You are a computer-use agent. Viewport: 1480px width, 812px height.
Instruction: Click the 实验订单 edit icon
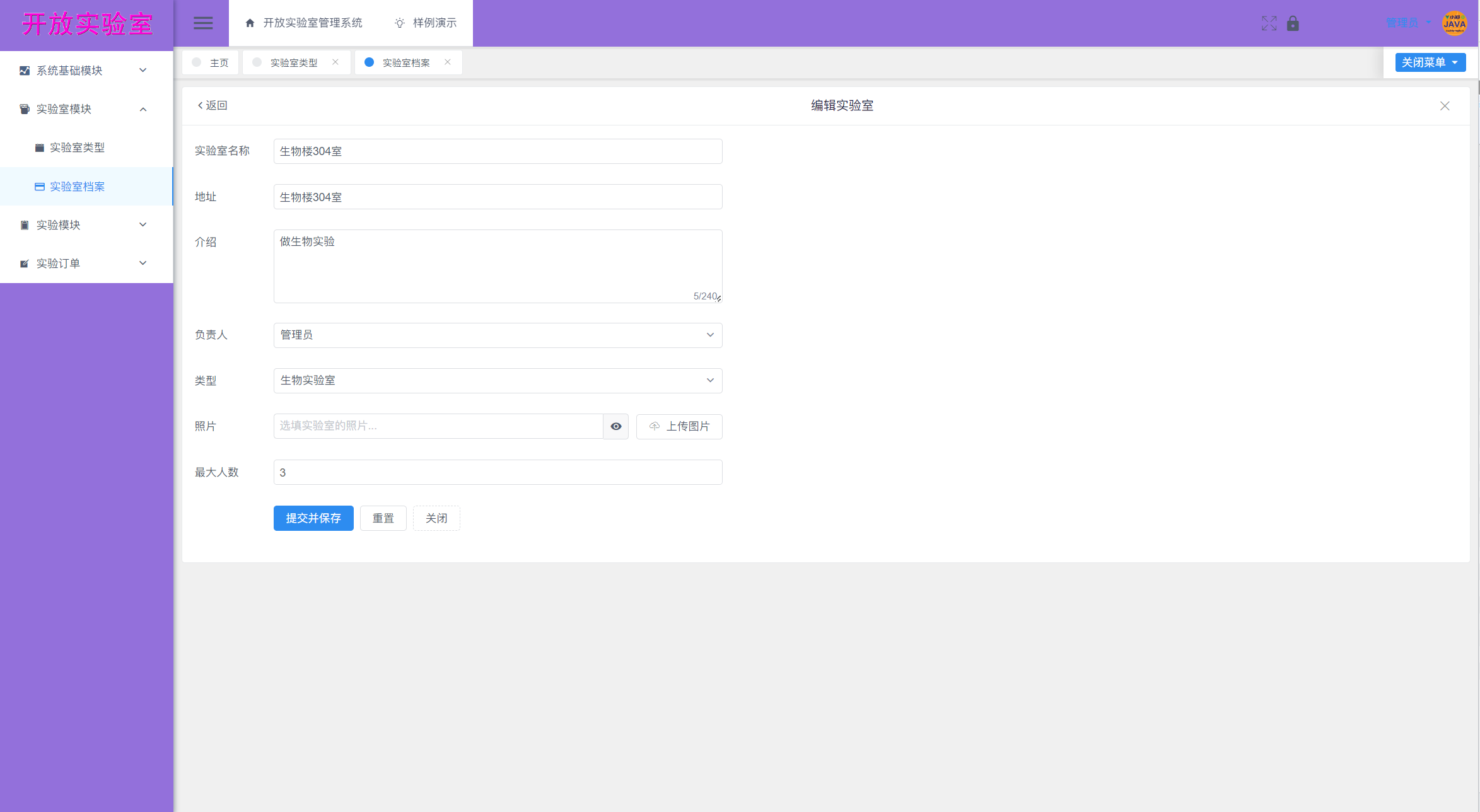tap(25, 264)
